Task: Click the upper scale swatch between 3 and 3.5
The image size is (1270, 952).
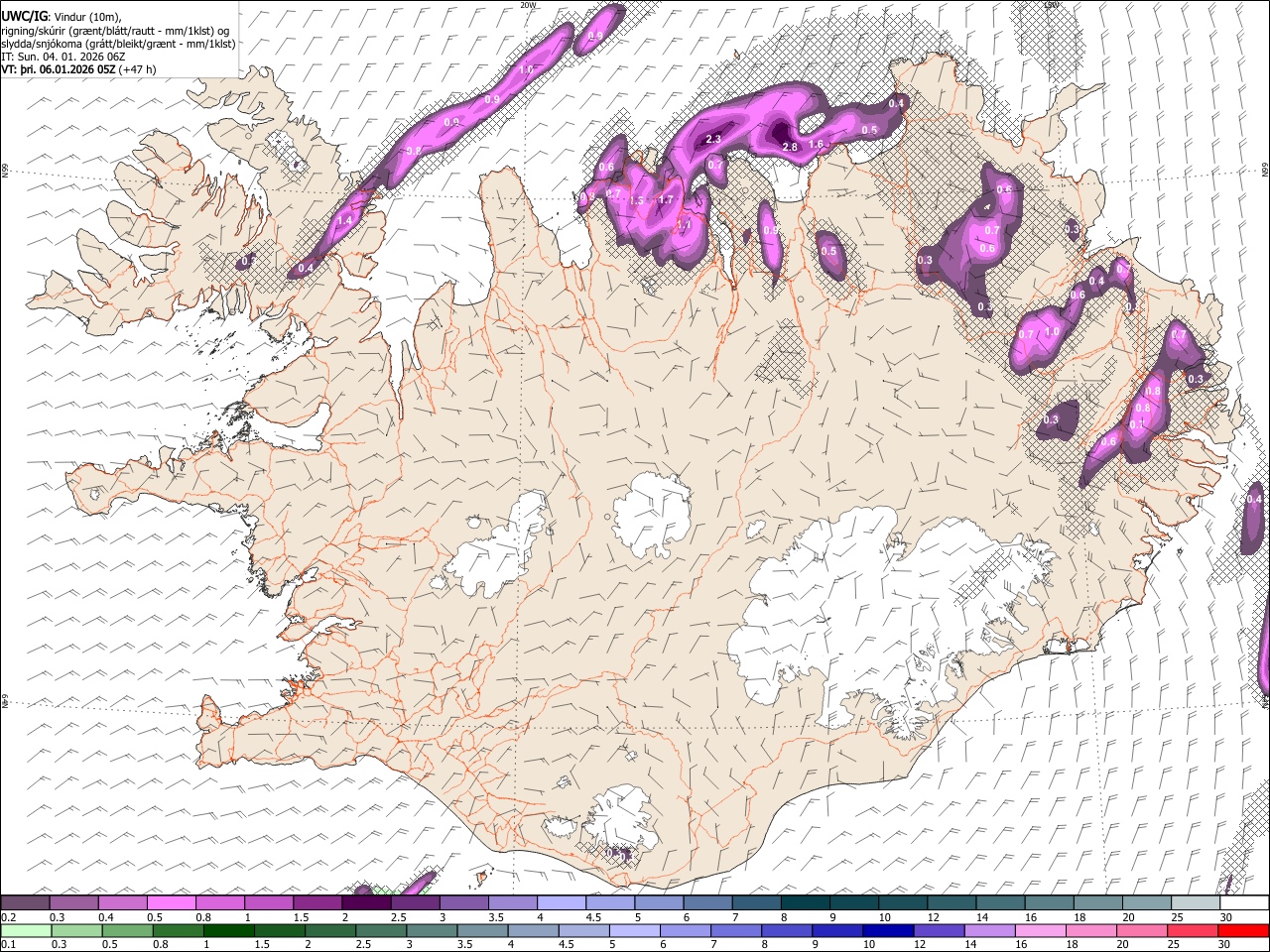Action: point(463,903)
